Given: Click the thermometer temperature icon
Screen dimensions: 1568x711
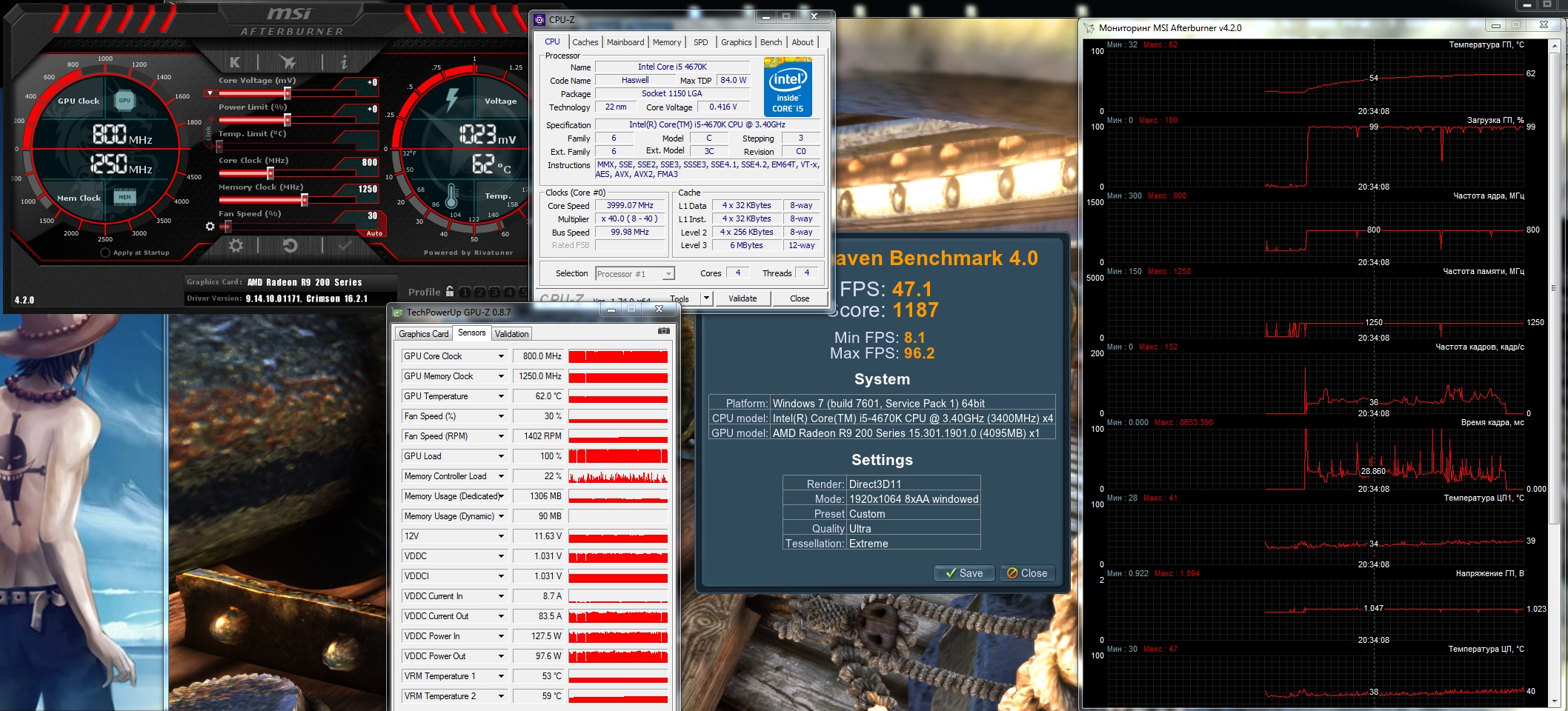Looking at the screenshot, I should coord(452,196).
